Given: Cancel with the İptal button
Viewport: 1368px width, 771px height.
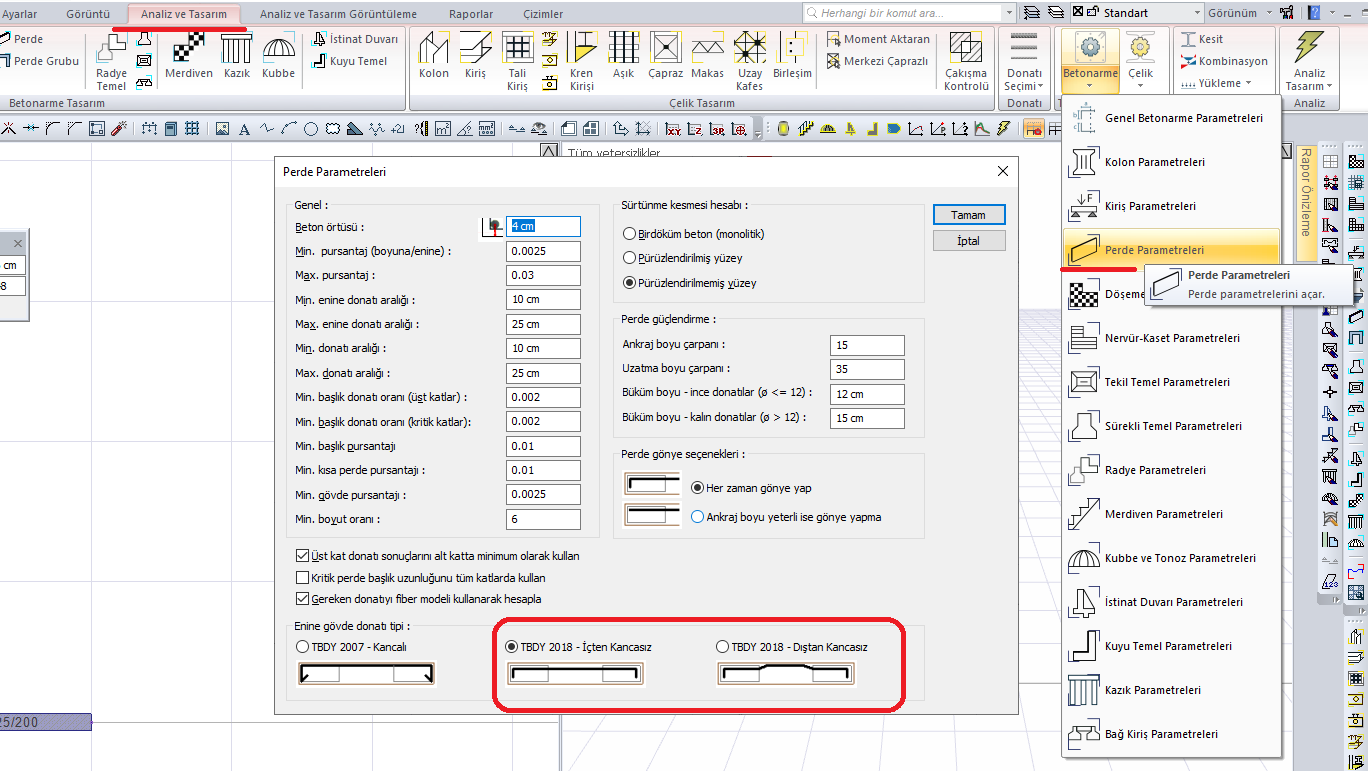Looking at the screenshot, I should (x=968, y=241).
